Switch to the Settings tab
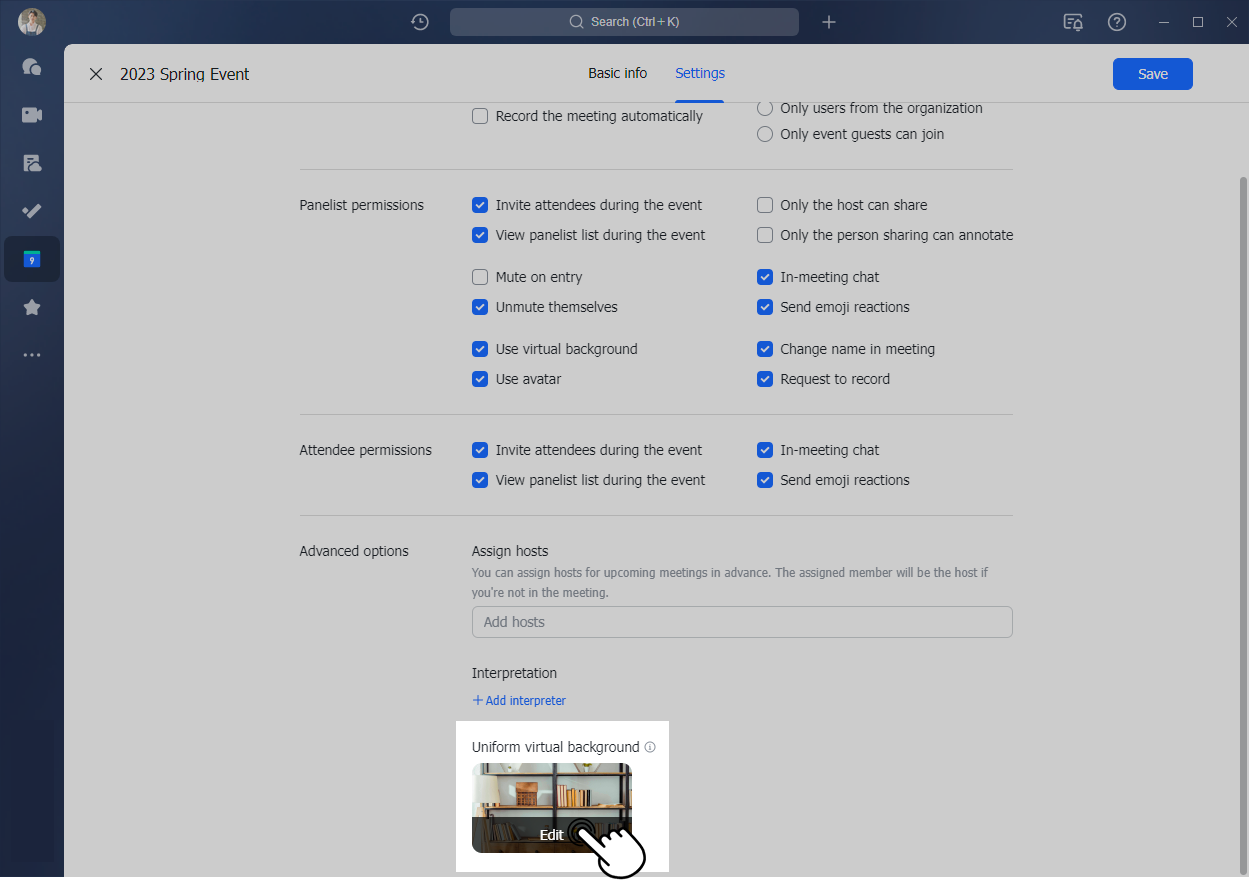1249x880 pixels. (699, 73)
